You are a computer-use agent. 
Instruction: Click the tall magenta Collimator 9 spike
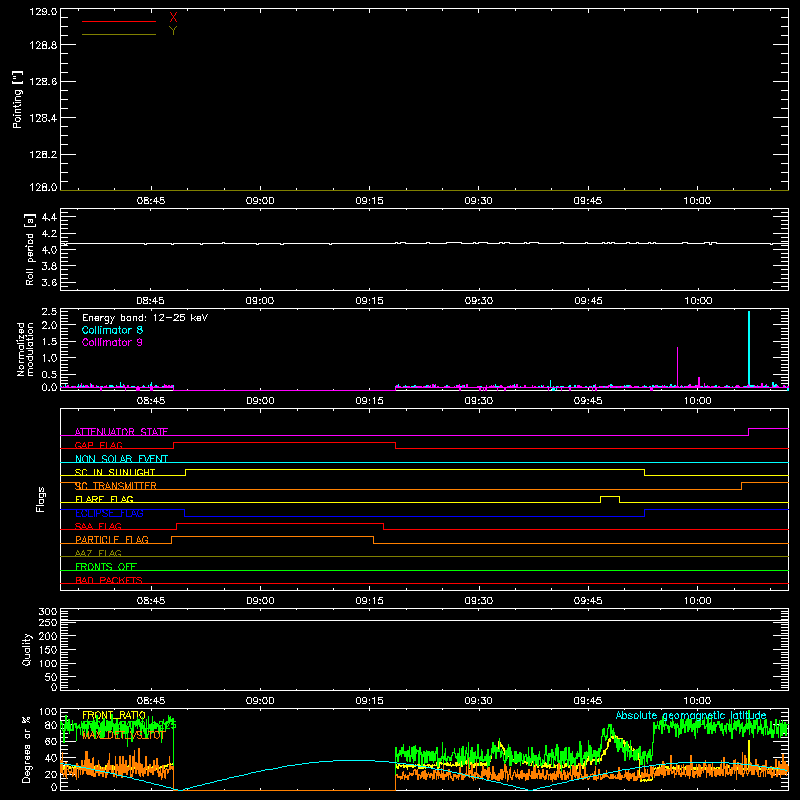point(678,366)
